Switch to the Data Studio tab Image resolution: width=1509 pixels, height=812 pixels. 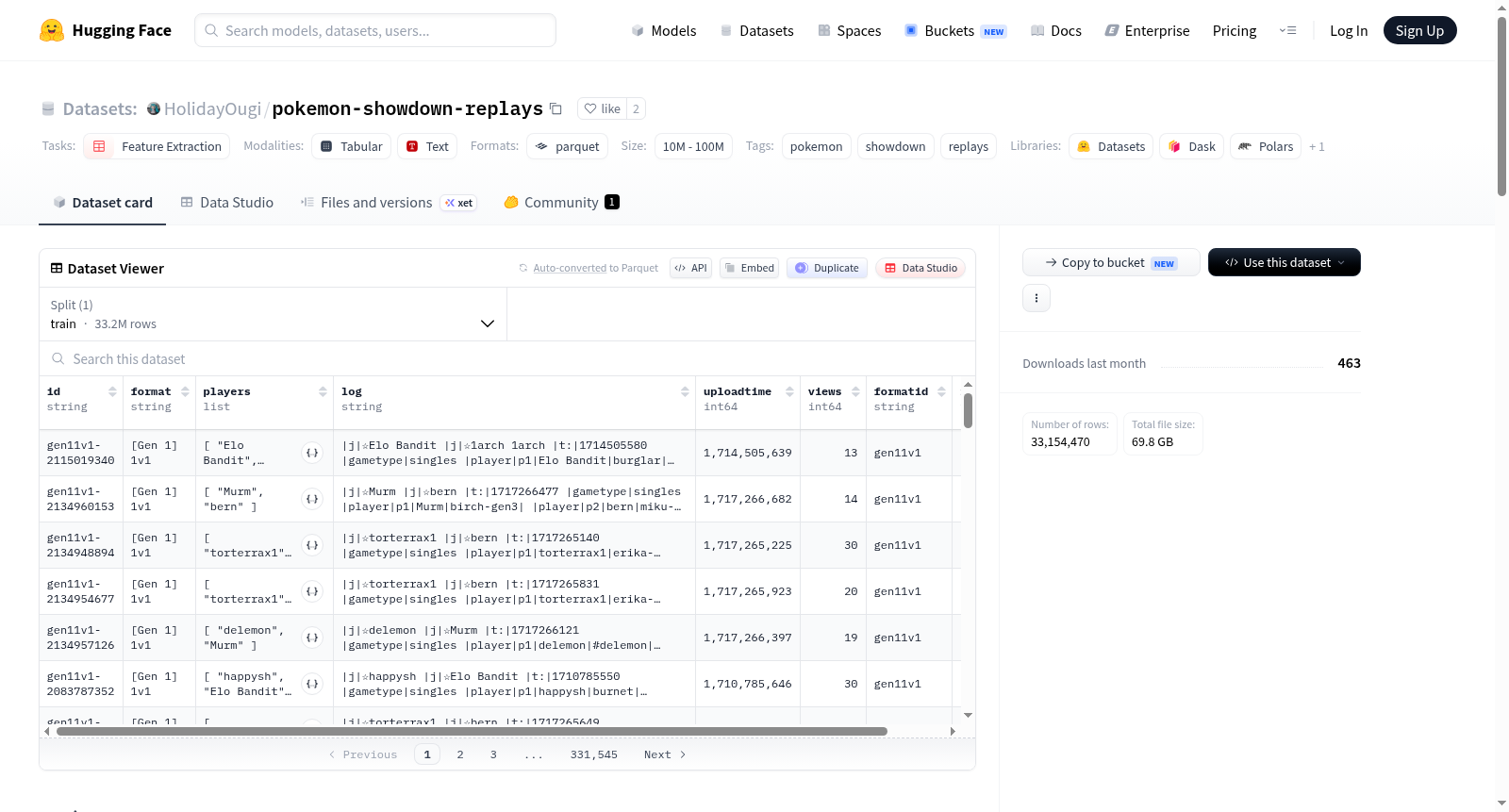tap(226, 202)
